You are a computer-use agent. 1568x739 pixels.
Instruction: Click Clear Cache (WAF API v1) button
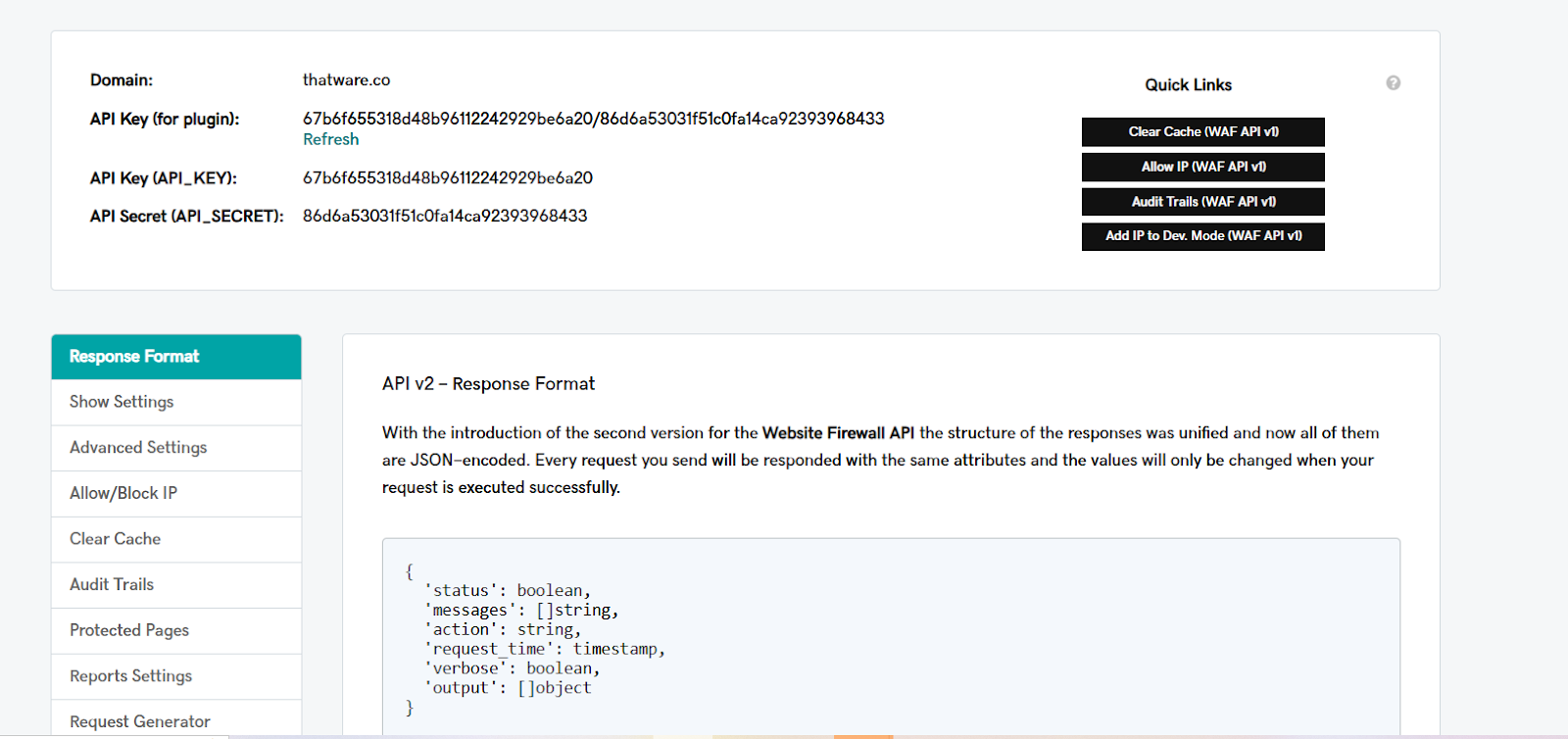[x=1202, y=131]
